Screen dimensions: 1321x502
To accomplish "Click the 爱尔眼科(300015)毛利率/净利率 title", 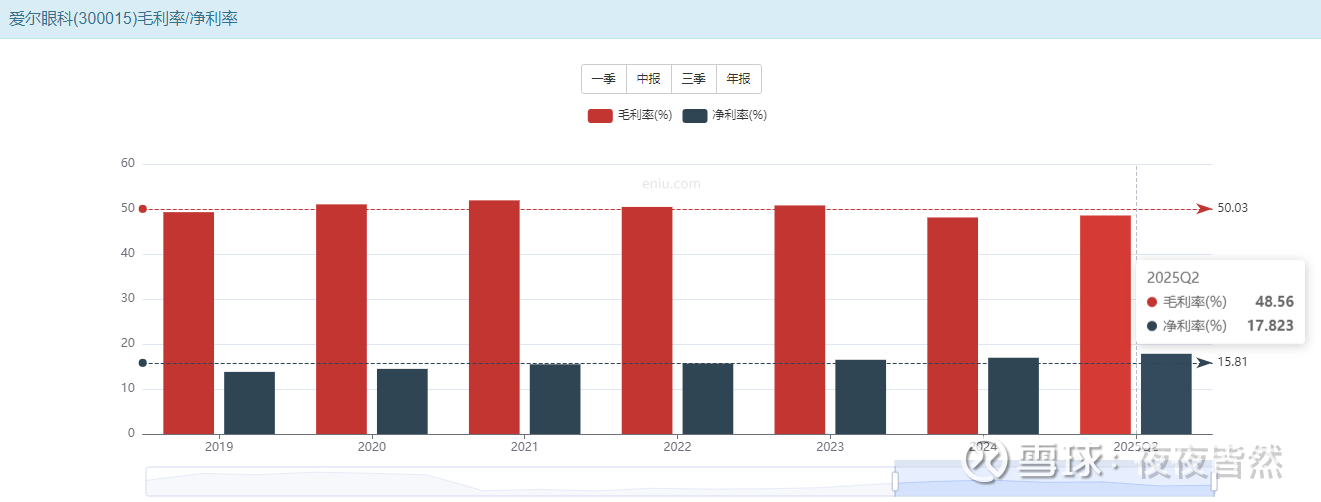I will point(123,18).
